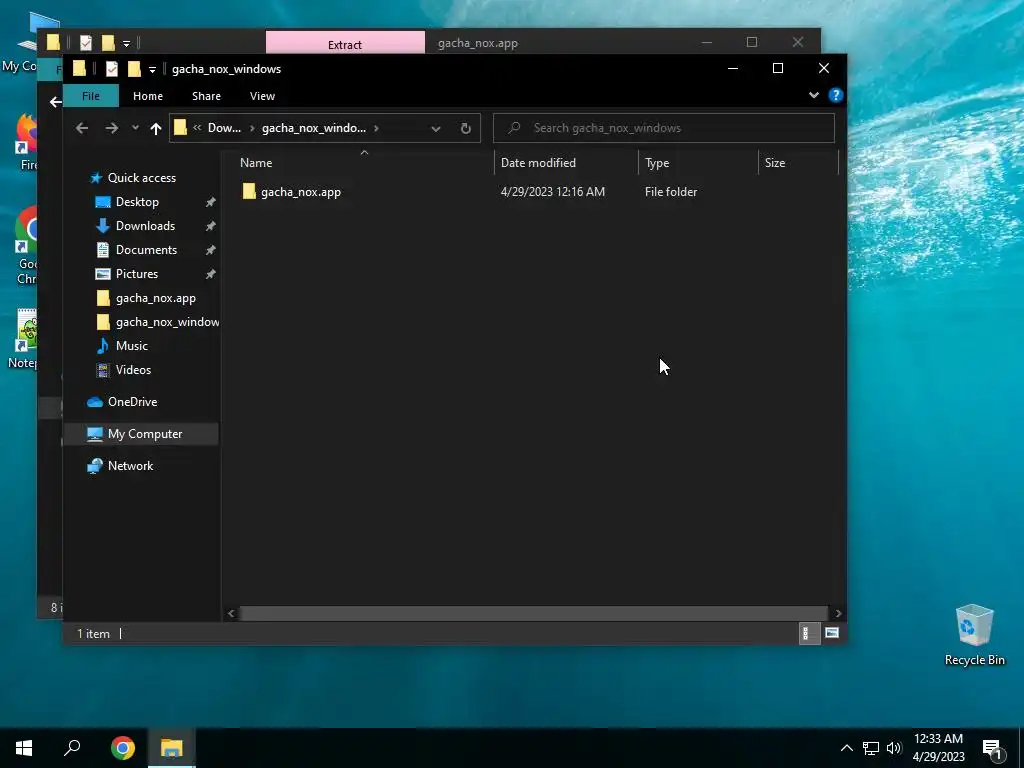Open the File ribbon tab
This screenshot has height=768, width=1024.
tap(91, 96)
